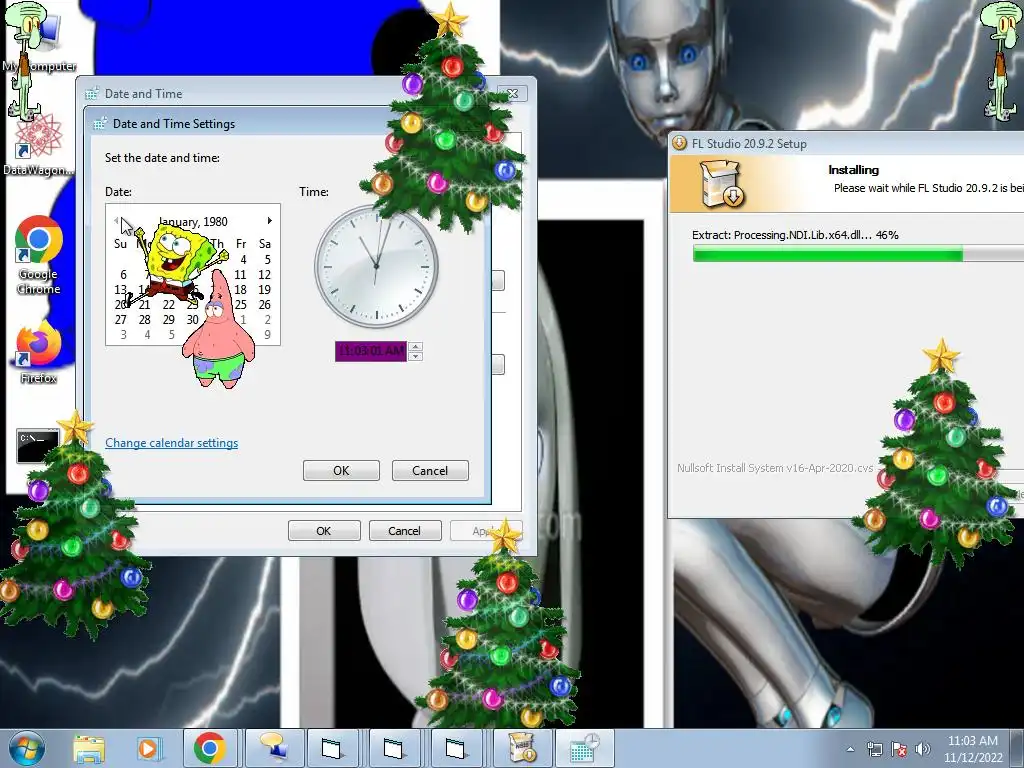The width and height of the screenshot is (1024, 768).
Task: Switch to Google Chrome taskbar button
Action: 210,748
